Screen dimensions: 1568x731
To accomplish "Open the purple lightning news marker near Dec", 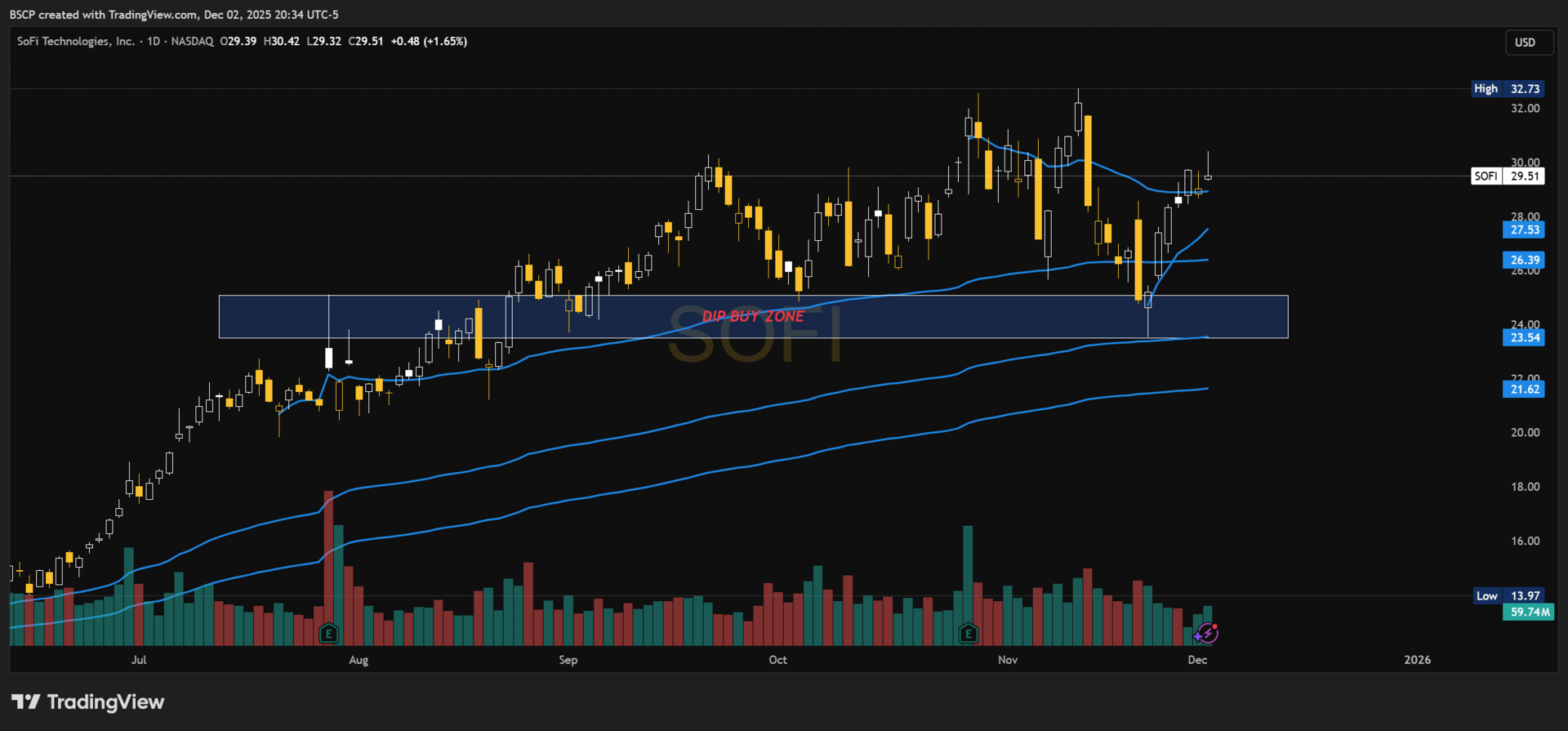I will click(1207, 633).
